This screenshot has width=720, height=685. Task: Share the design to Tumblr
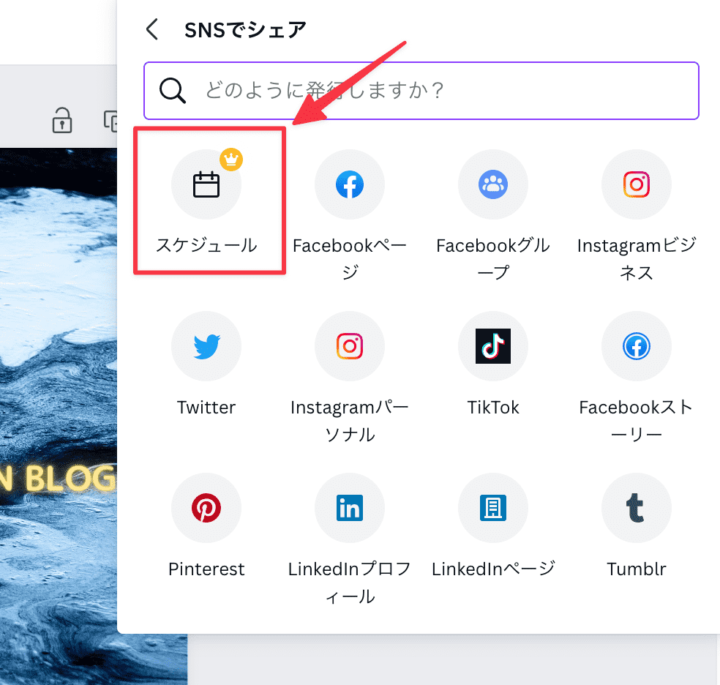click(x=636, y=507)
